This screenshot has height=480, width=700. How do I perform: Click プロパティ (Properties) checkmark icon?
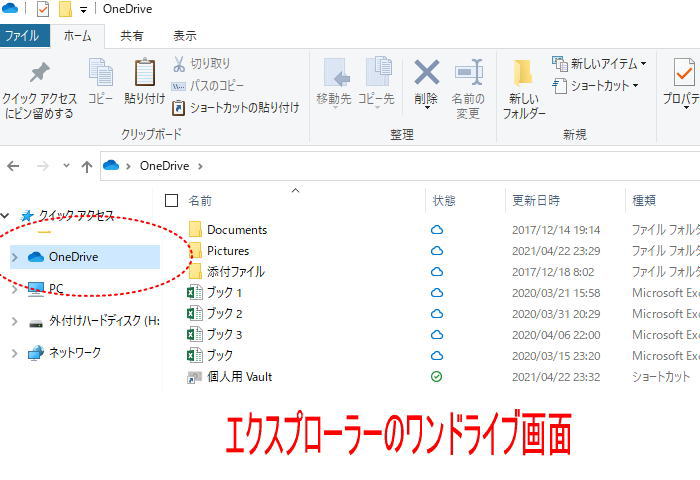[684, 72]
